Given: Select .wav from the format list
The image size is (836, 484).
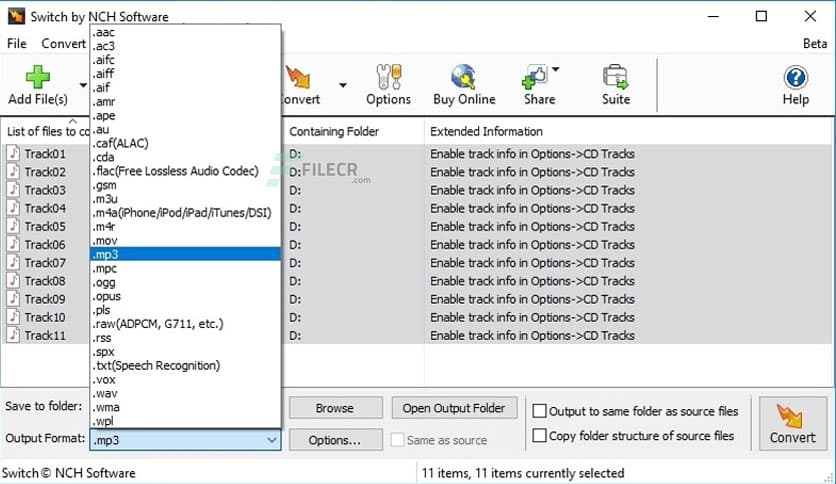Looking at the screenshot, I should [105, 393].
